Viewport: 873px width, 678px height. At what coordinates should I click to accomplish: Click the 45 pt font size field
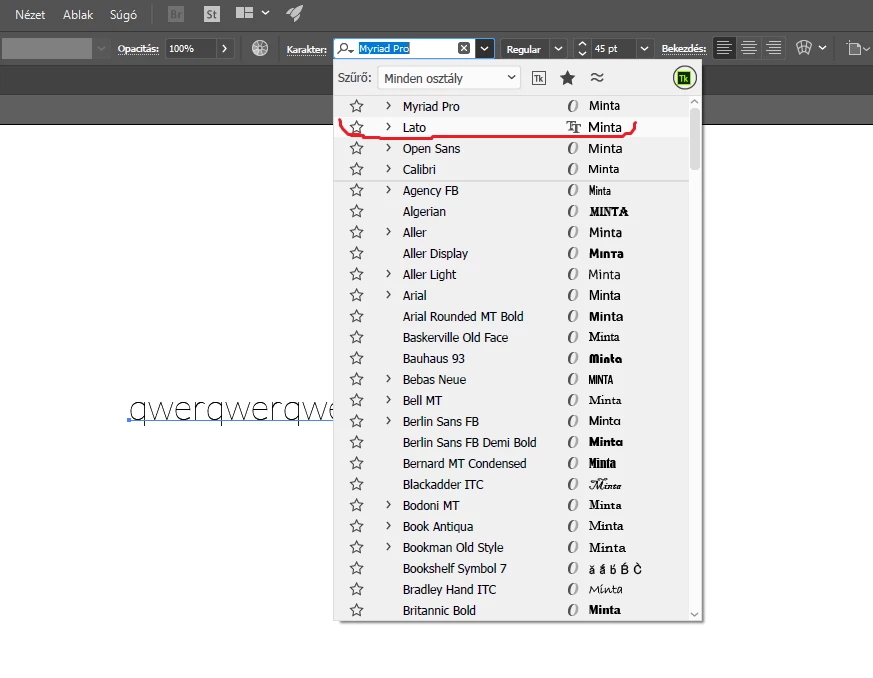point(612,48)
